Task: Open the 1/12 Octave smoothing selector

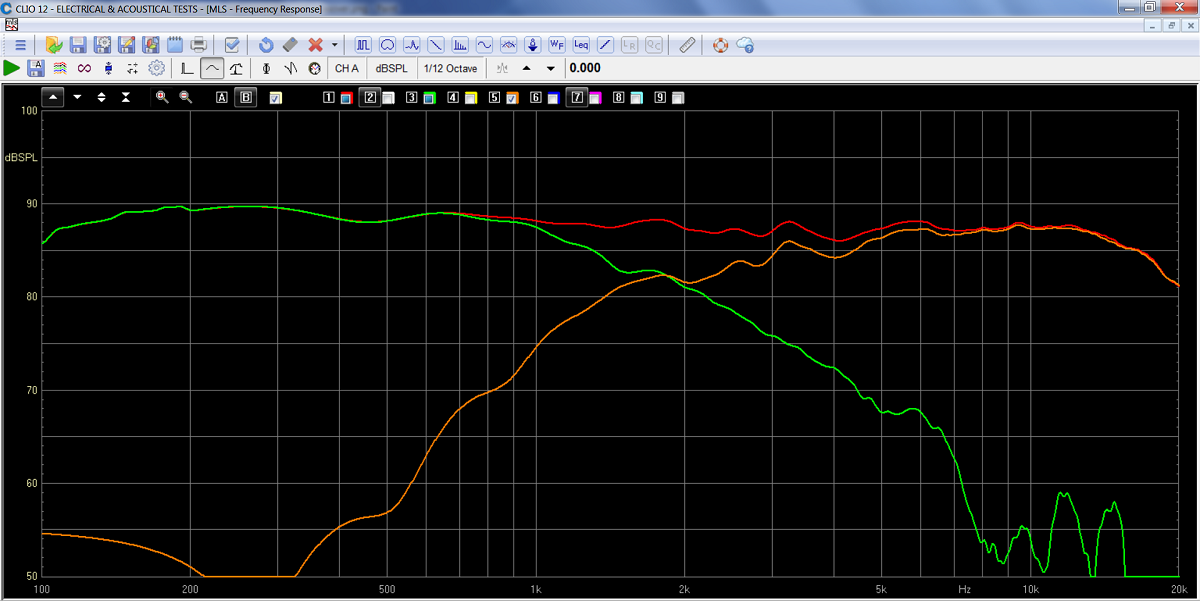Action: pos(450,68)
